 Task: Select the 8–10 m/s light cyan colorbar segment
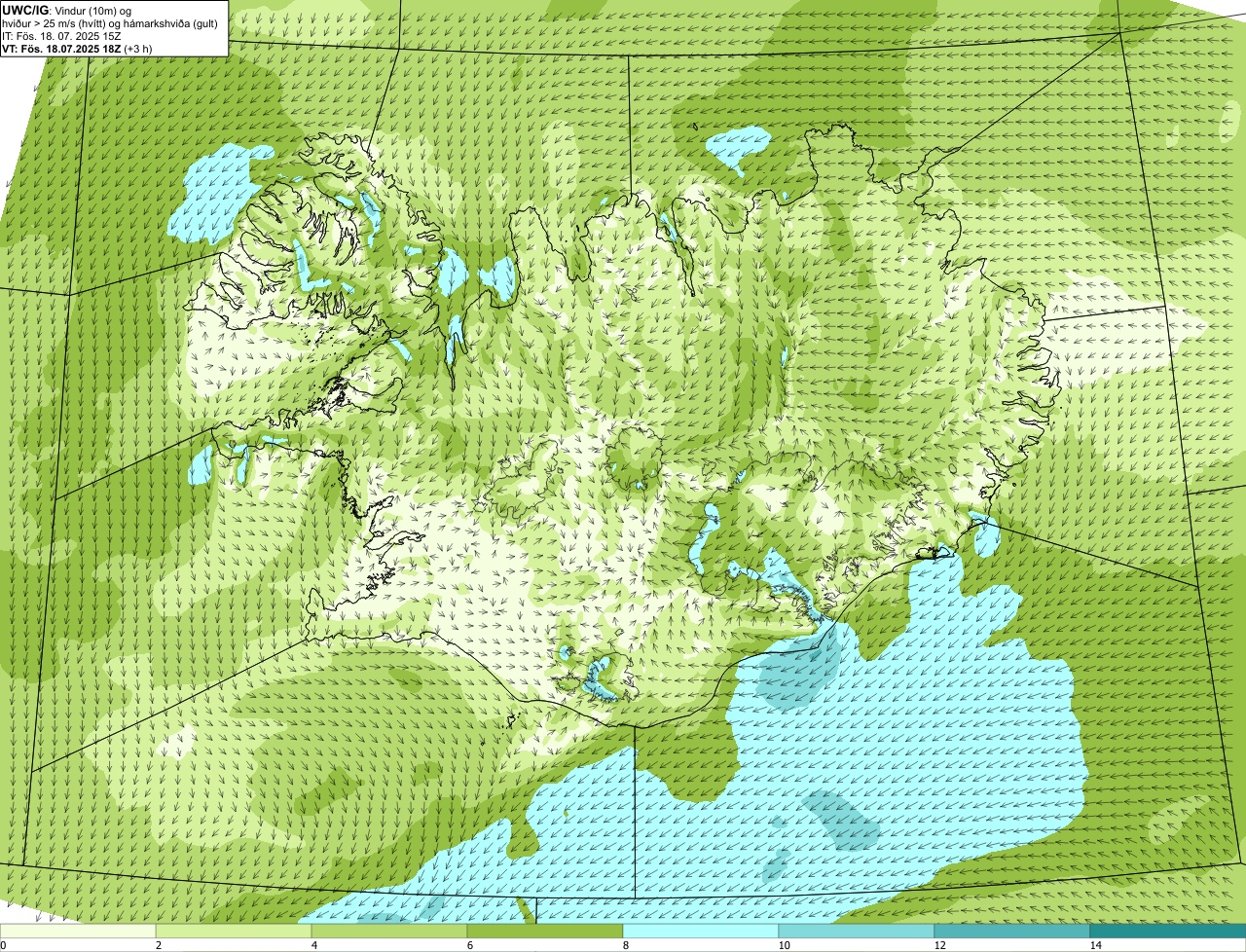(701, 931)
